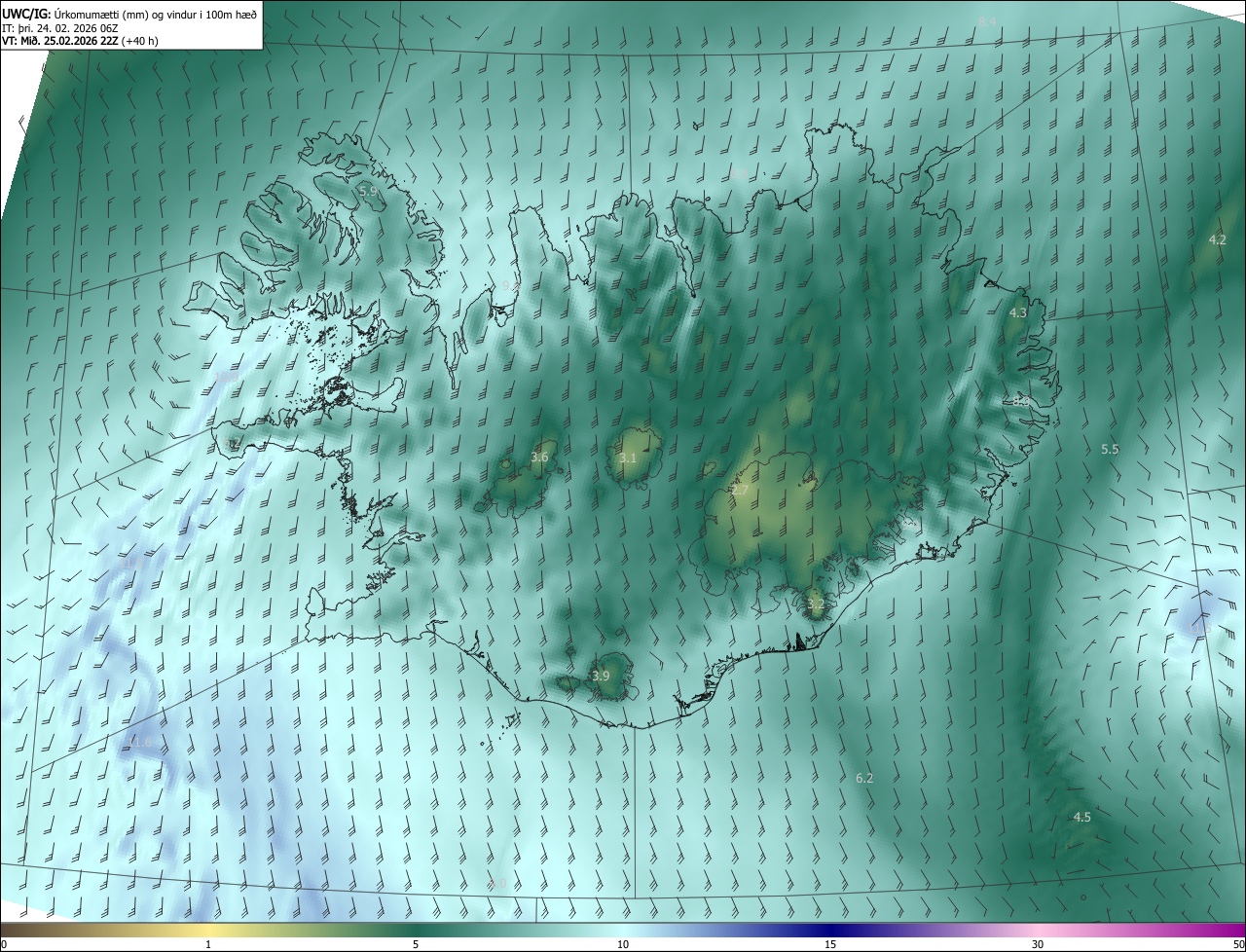Click the 4.5 value label over the ocean
The width and height of the screenshot is (1246, 952).
(x=1081, y=817)
